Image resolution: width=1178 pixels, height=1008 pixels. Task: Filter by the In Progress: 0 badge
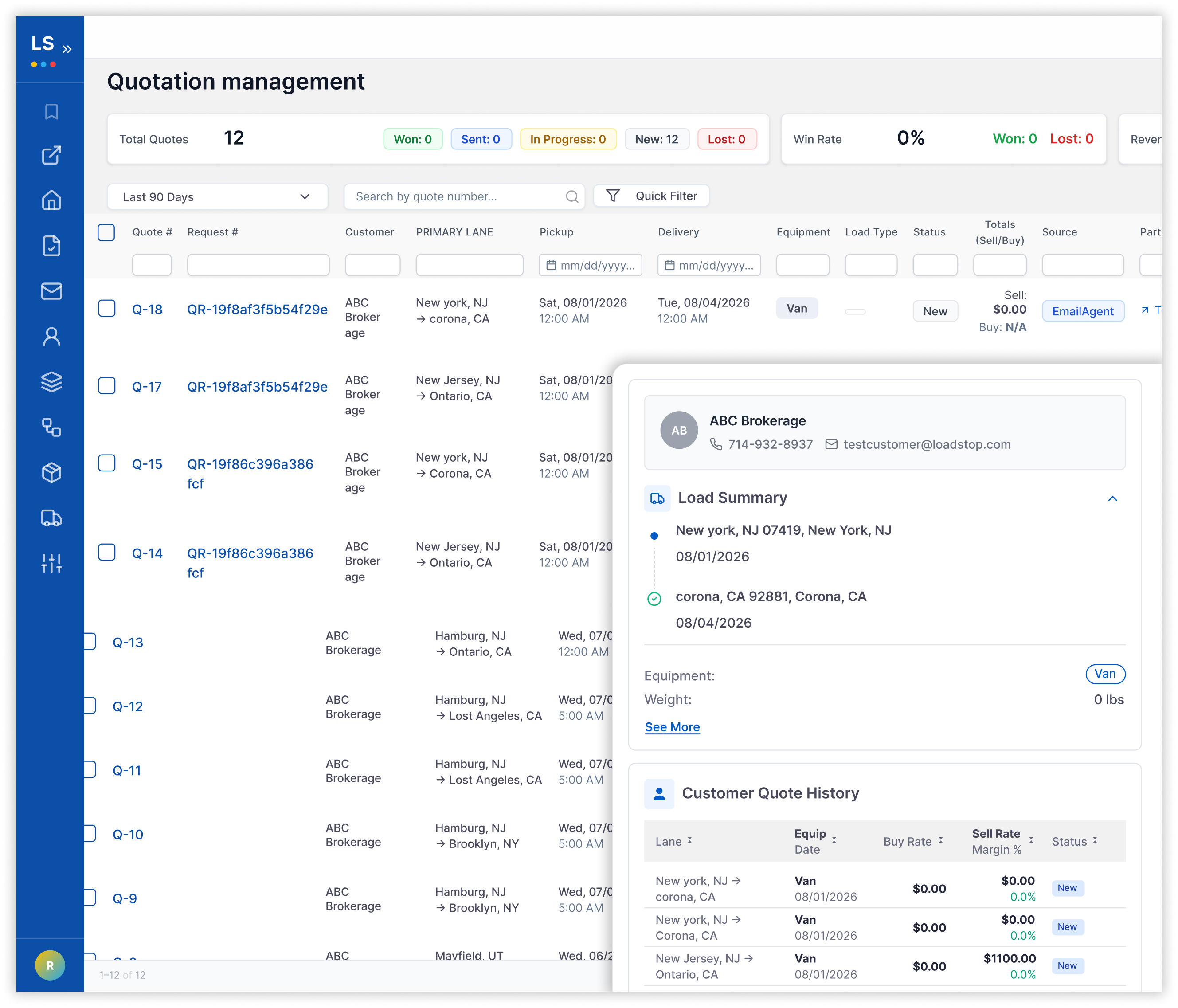[x=568, y=139]
